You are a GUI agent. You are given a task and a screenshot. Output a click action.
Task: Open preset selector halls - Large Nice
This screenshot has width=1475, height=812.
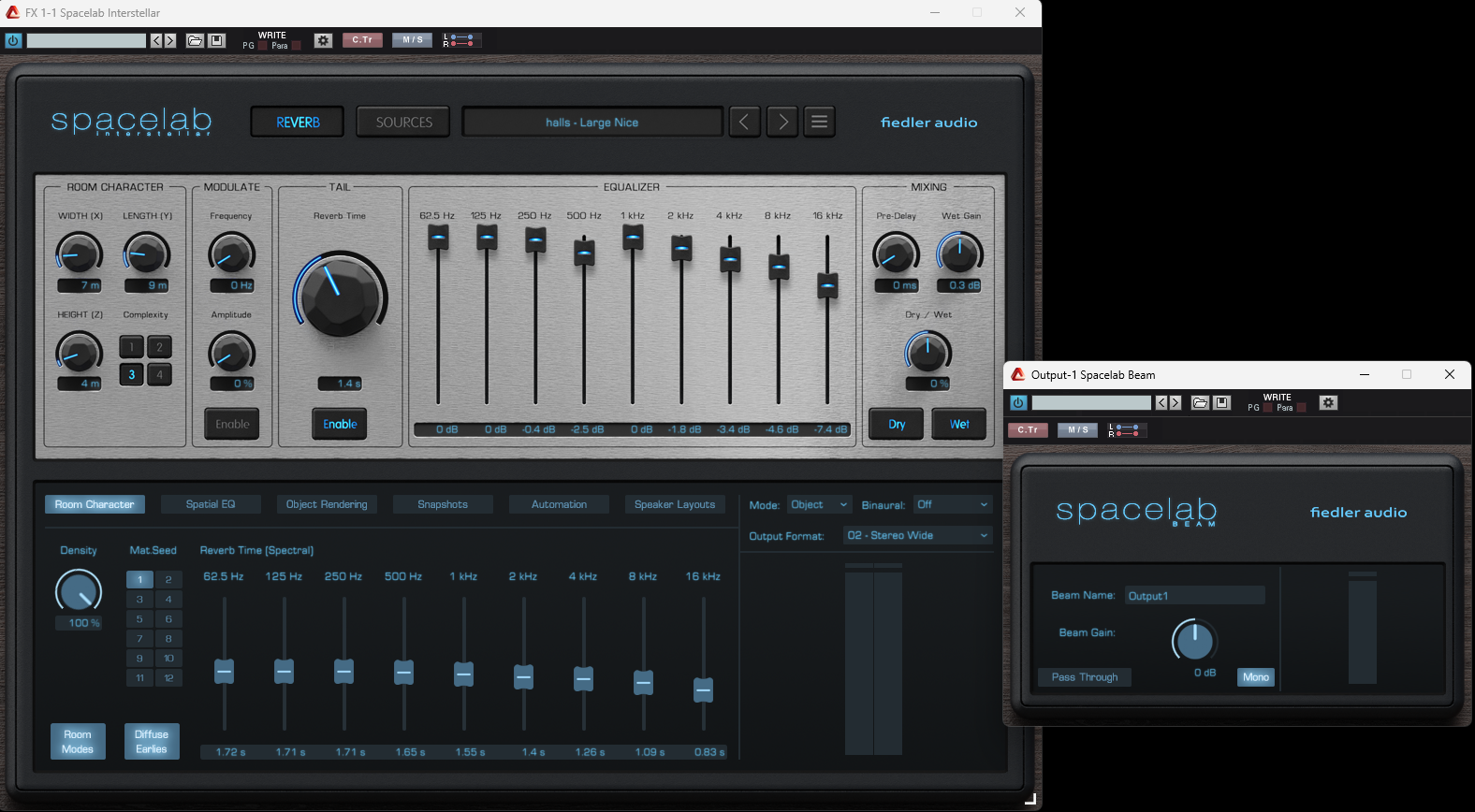[x=592, y=122]
